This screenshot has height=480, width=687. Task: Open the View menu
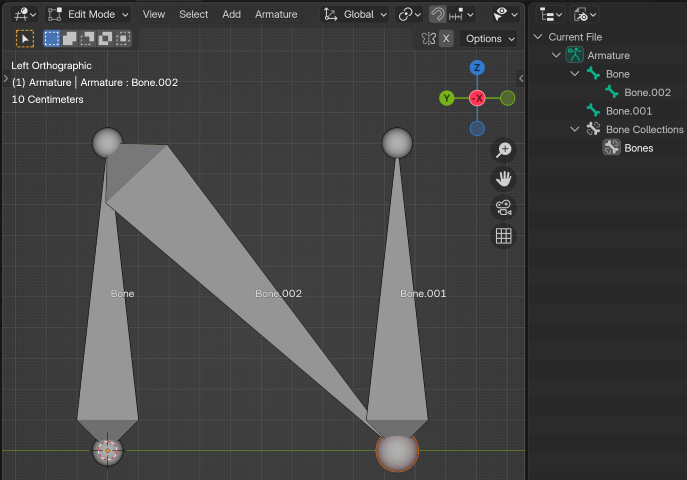click(154, 14)
